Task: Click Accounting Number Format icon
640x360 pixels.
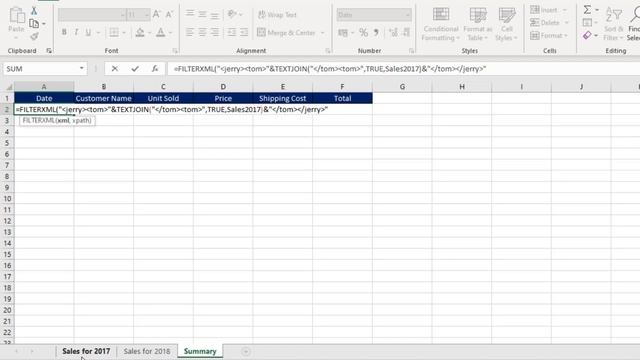Action: click(343, 32)
